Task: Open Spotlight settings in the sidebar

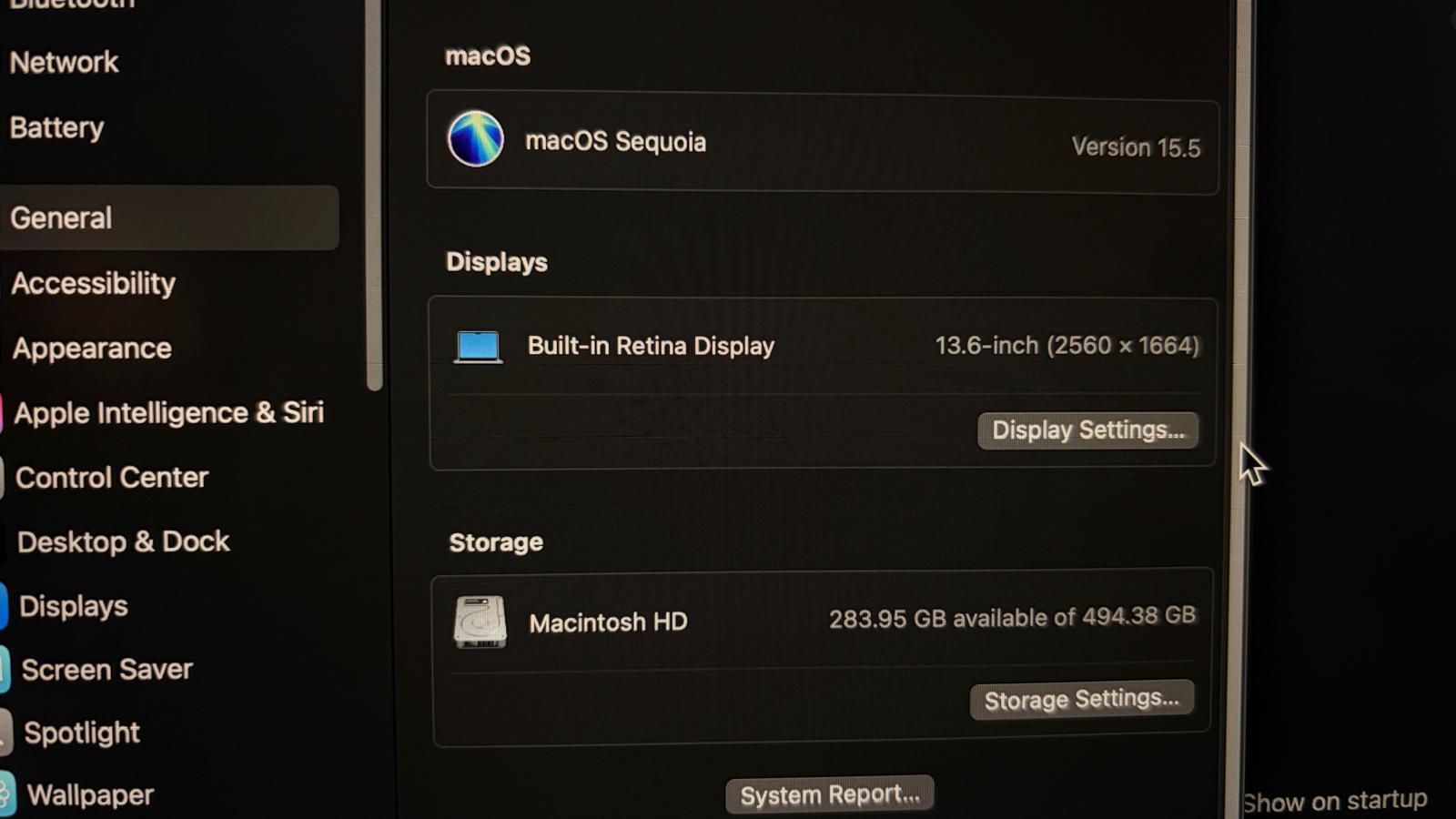Action: [81, 733]
